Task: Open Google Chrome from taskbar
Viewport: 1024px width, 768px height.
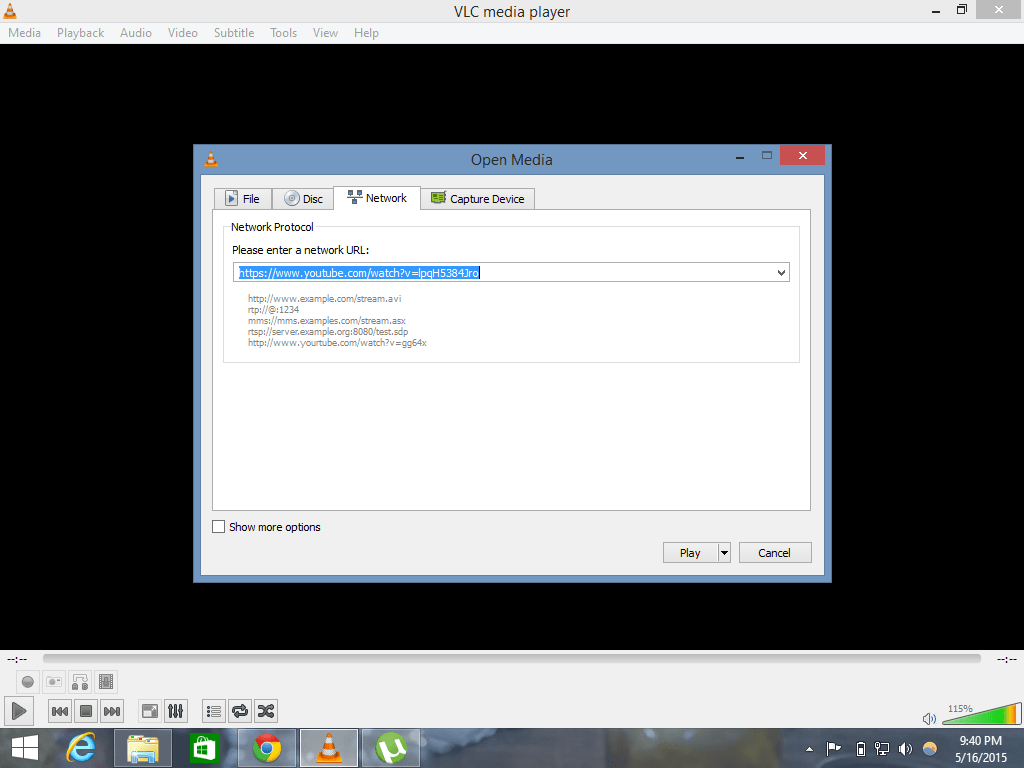Action: (267, 748)
